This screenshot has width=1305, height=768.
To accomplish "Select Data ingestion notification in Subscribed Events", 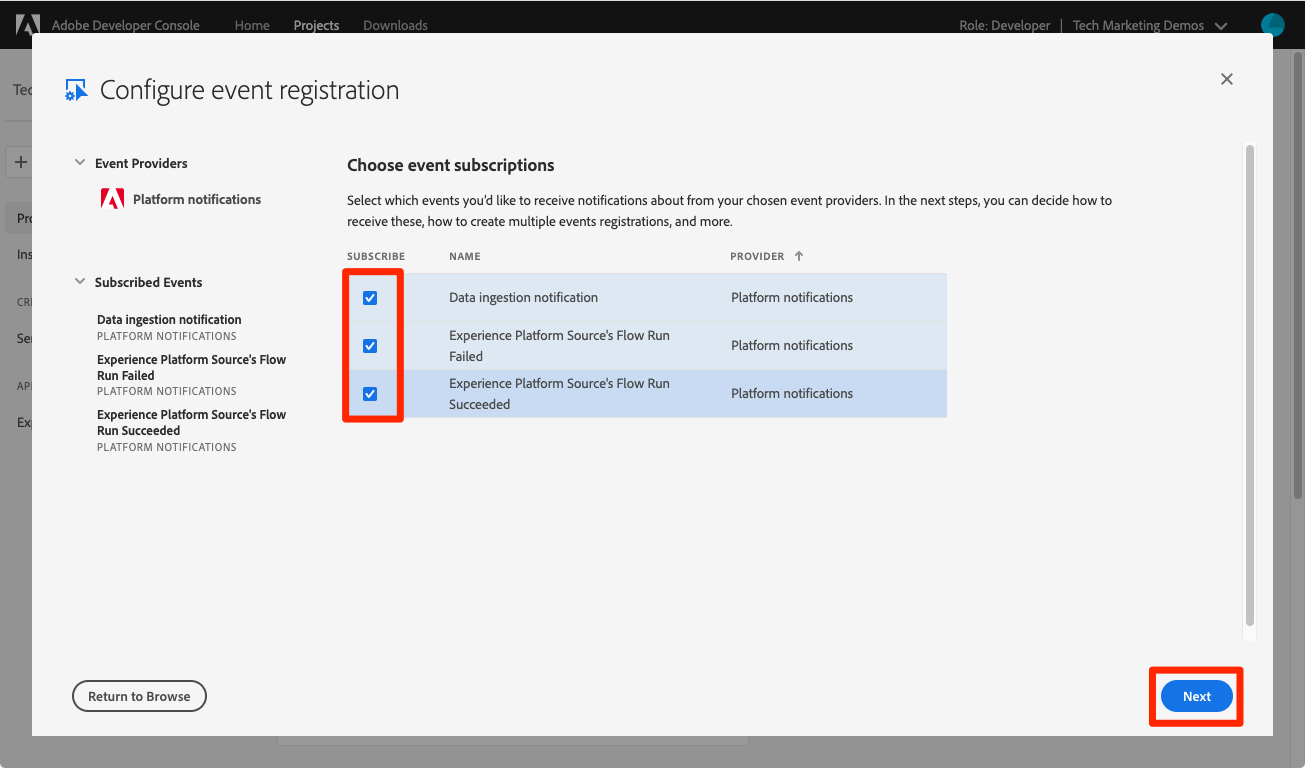I will [x=169, y=320].
